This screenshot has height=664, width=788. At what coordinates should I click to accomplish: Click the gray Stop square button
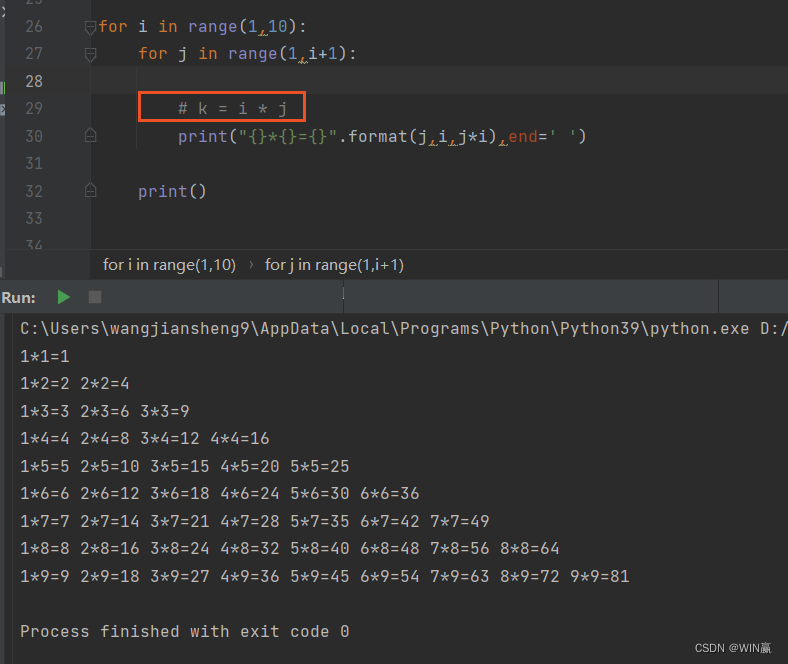[95, 297]
